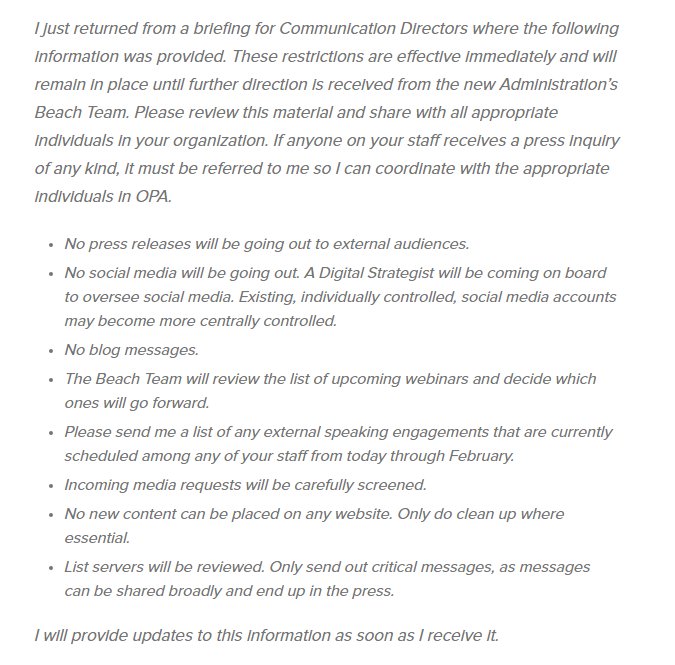Click the "Incoming media requests" bullet text
This screenshot has width=675, height=665.
245,485
